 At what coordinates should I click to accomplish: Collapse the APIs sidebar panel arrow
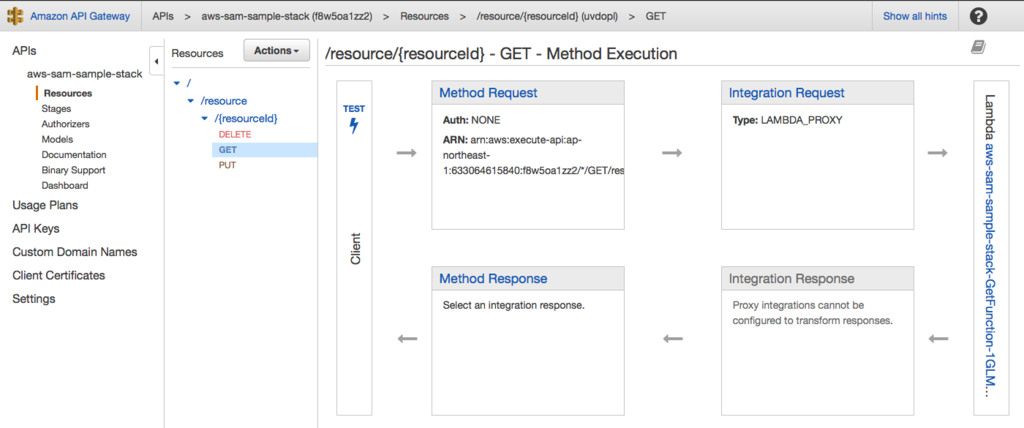[x=156, y=61]
